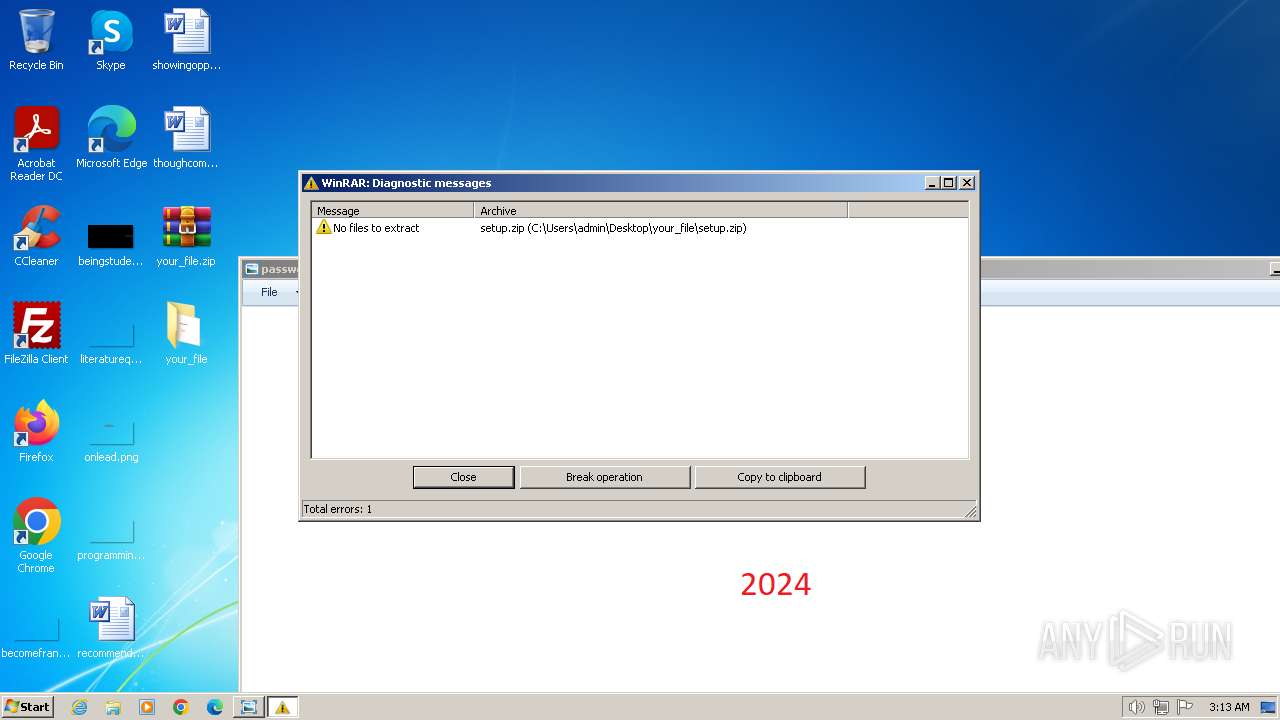
Task: Open the Start menu
Action: coord(27,707)
